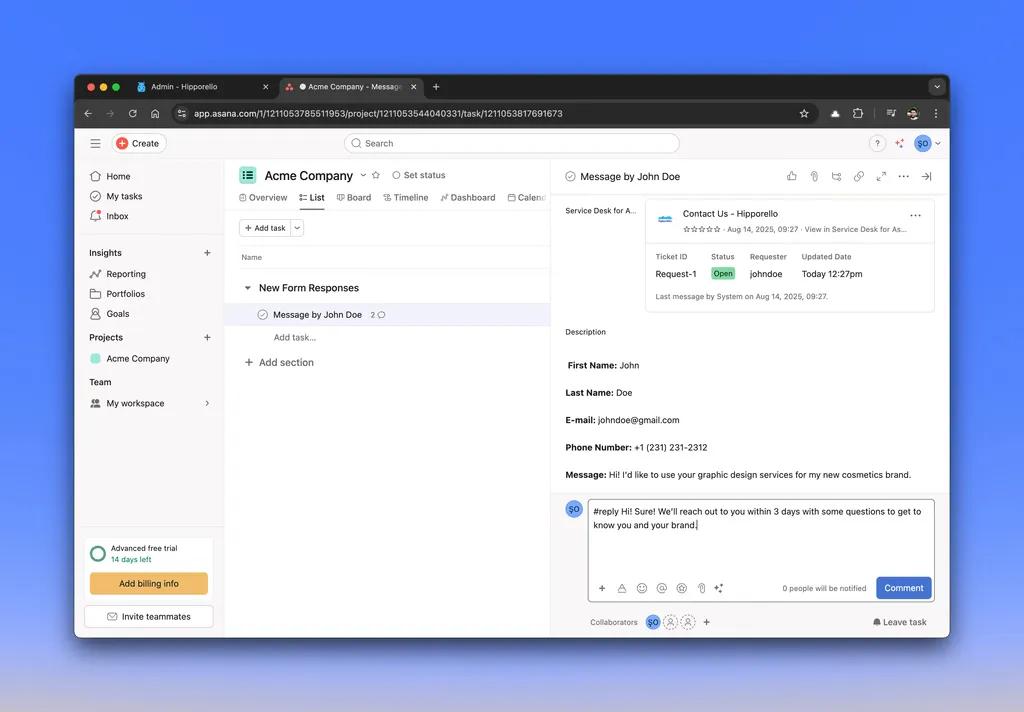The width and height of the screenshot is (1024, 712).
Task: Click the attachment paperclip in task header
Action: click(x=814, y=176)
